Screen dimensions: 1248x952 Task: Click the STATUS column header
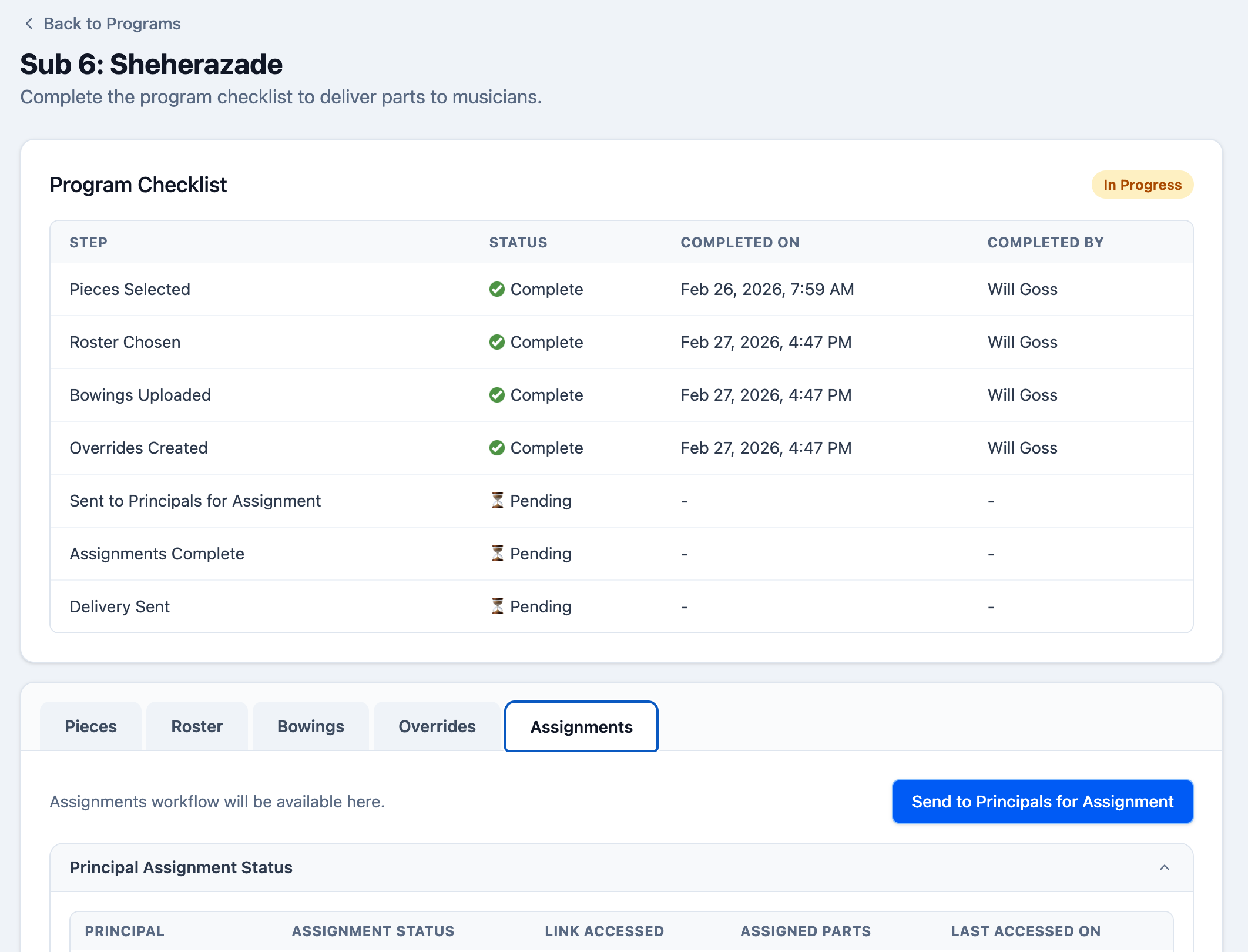click(518, 242)
